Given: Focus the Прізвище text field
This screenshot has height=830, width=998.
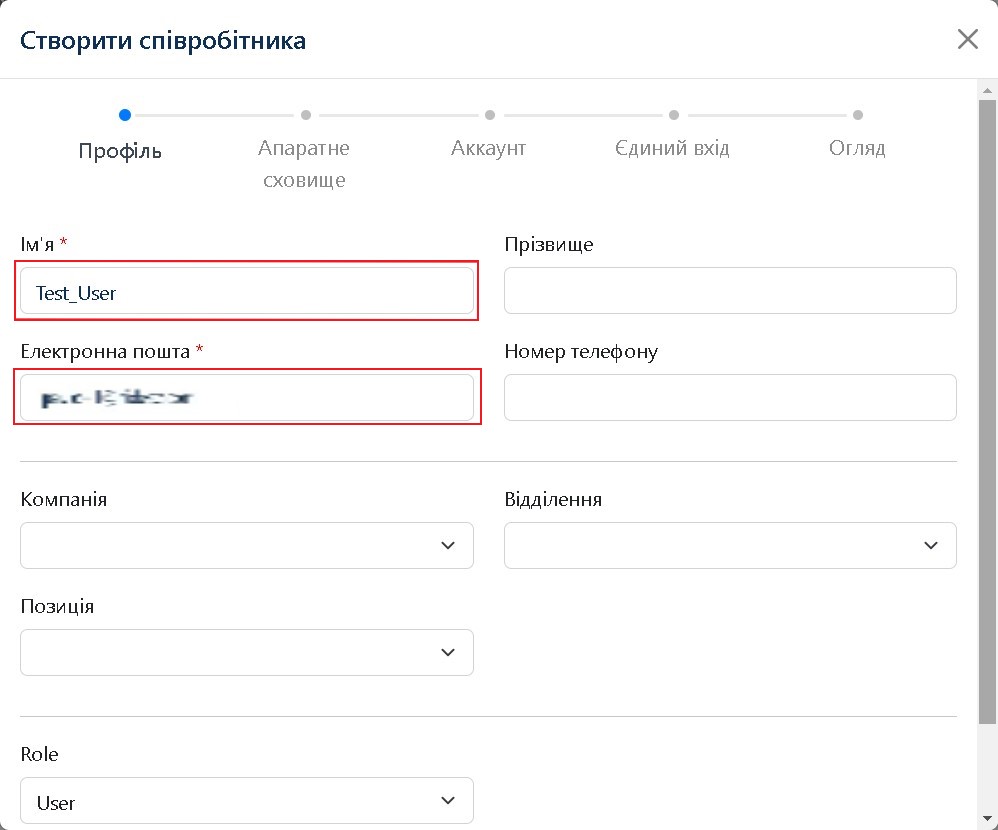Looking at the screenshot, I should coord(730,291).
